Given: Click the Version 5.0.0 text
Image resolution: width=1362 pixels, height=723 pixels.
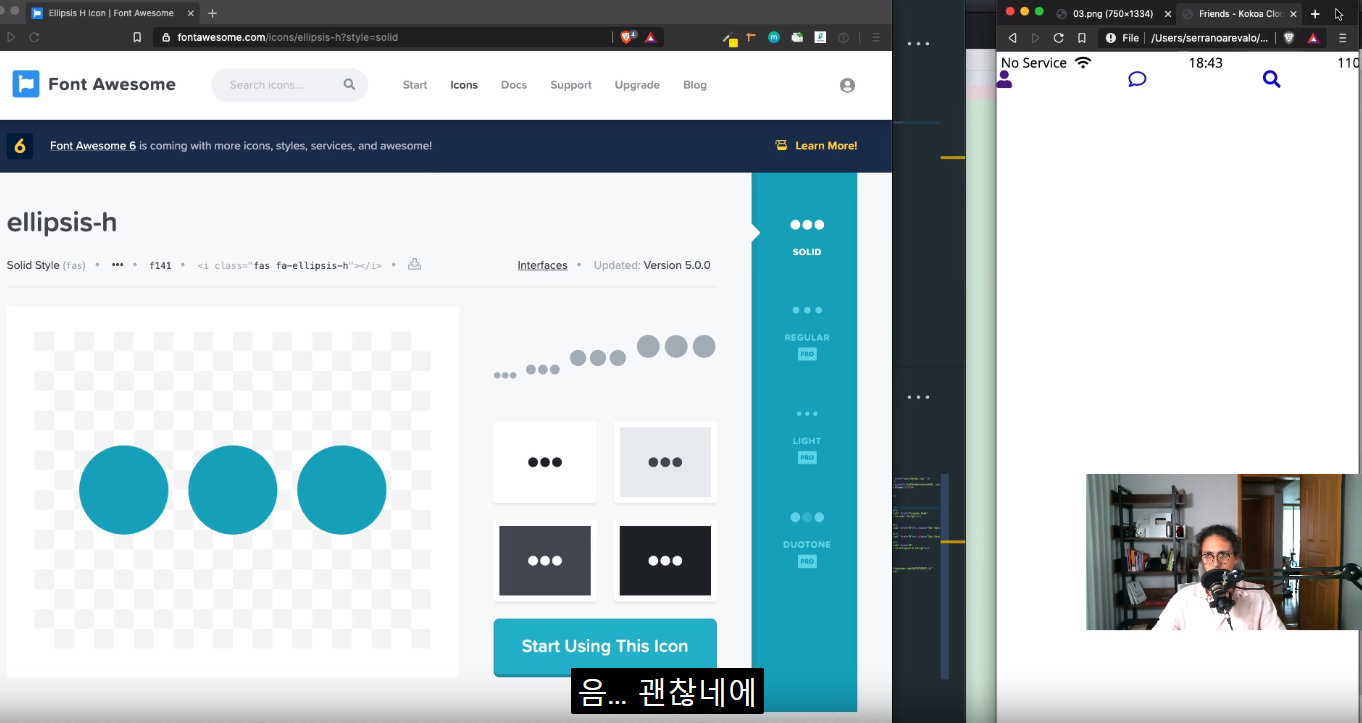Looking at the screenshot, I should pyautogui.click(x=677, y=265).
